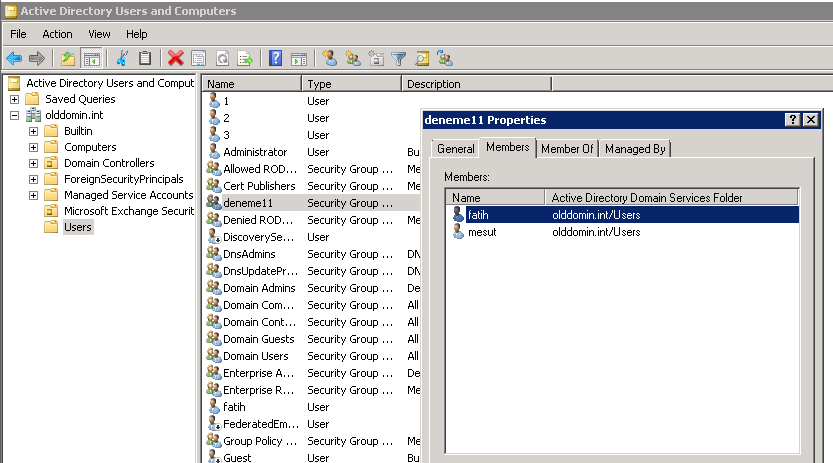This screenshot has width=833, height=463.
Task: Select Domain Controllers in the tree
Action: pos(109,163)
